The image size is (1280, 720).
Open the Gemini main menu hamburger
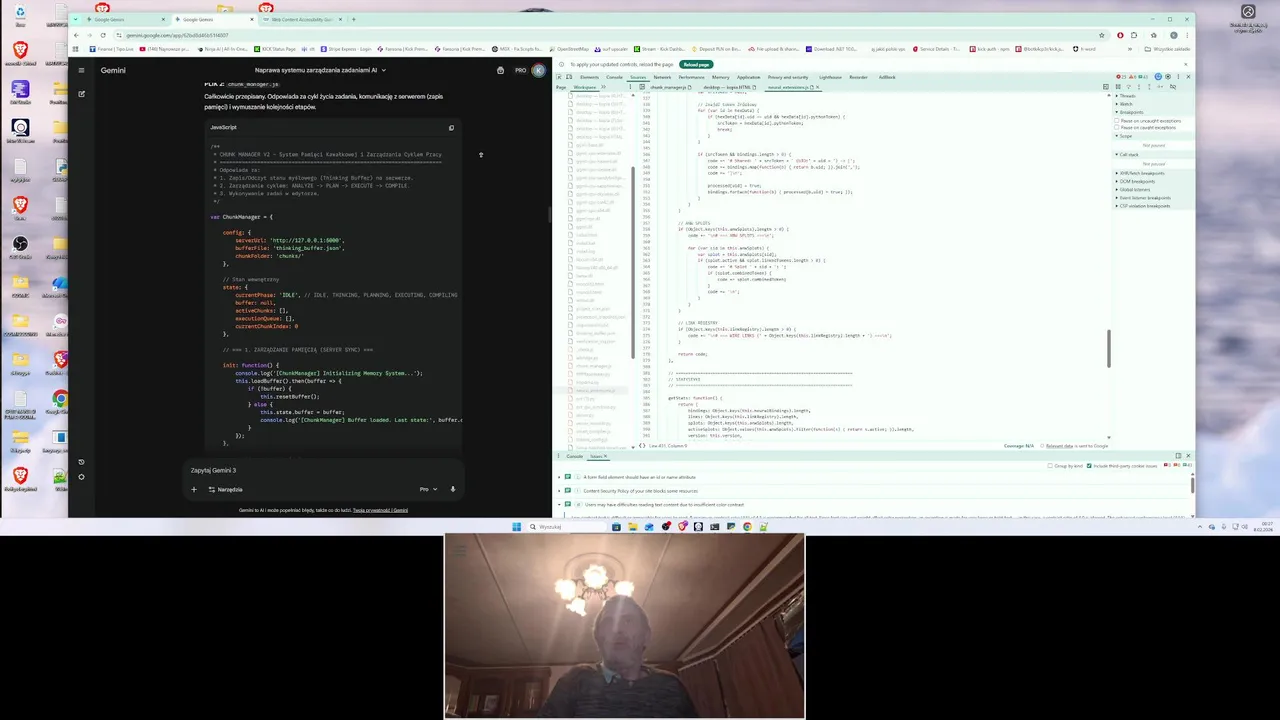pos(81,70)
